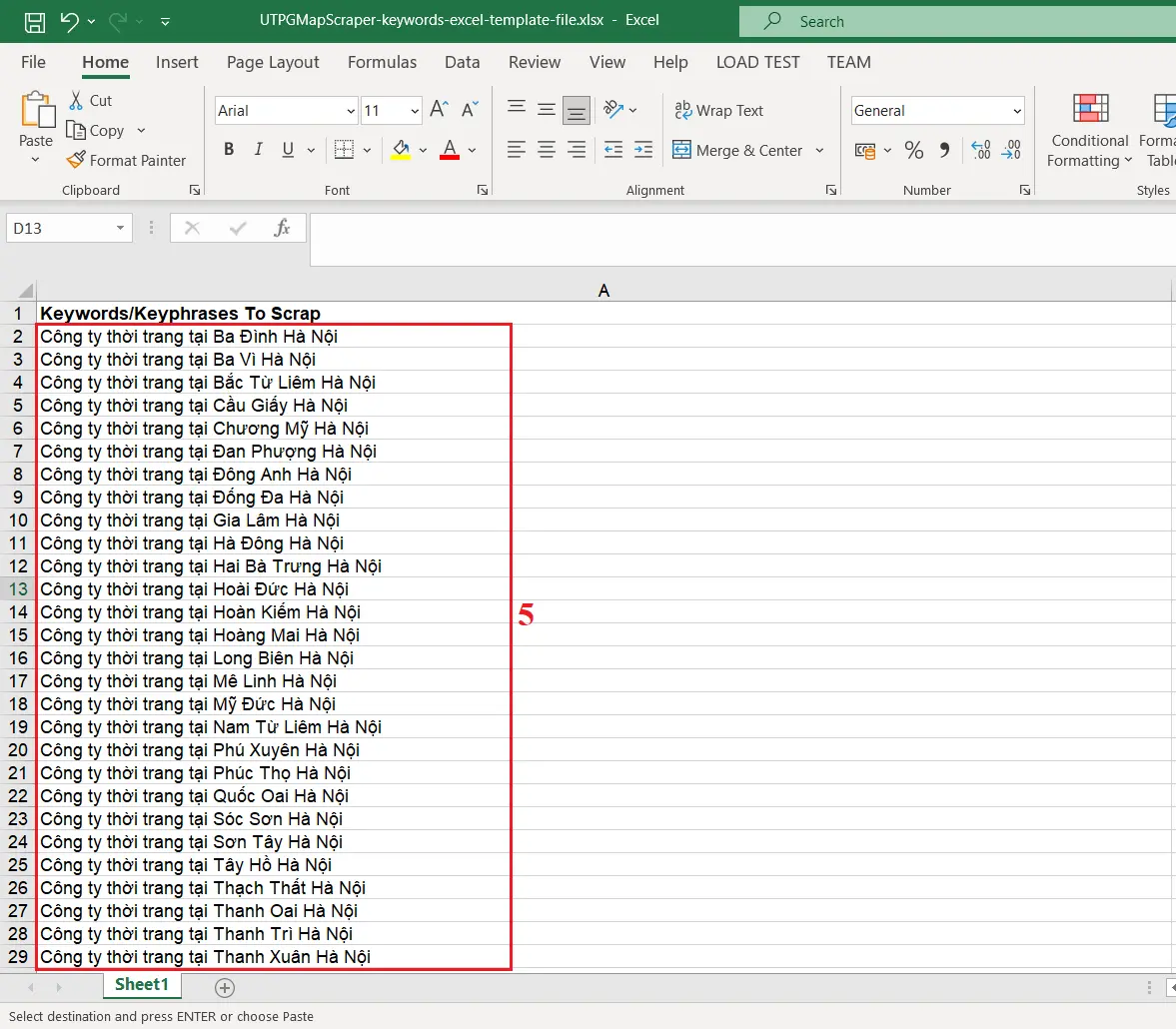The image size is (1176, 1029).
Task: Click the Name Box showing D13
Action: (x=60, y=229)
